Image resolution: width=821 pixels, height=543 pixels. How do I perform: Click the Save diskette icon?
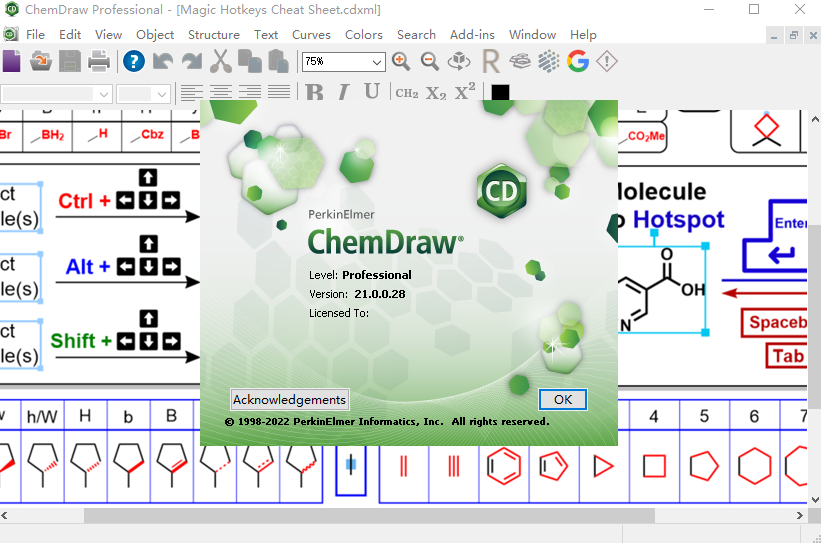tap(70, 61)
